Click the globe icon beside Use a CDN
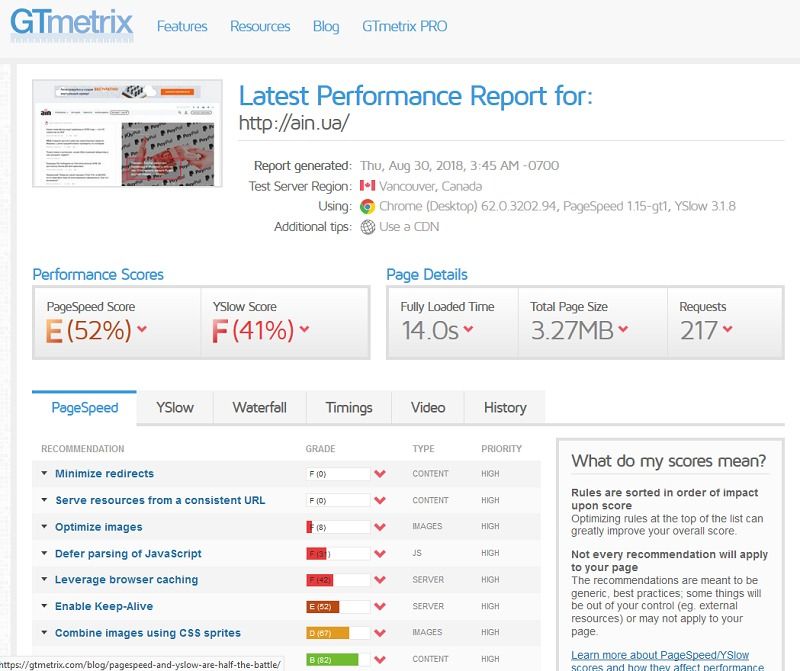Viewport: 800px width, 671px height. tap(367, 227)
